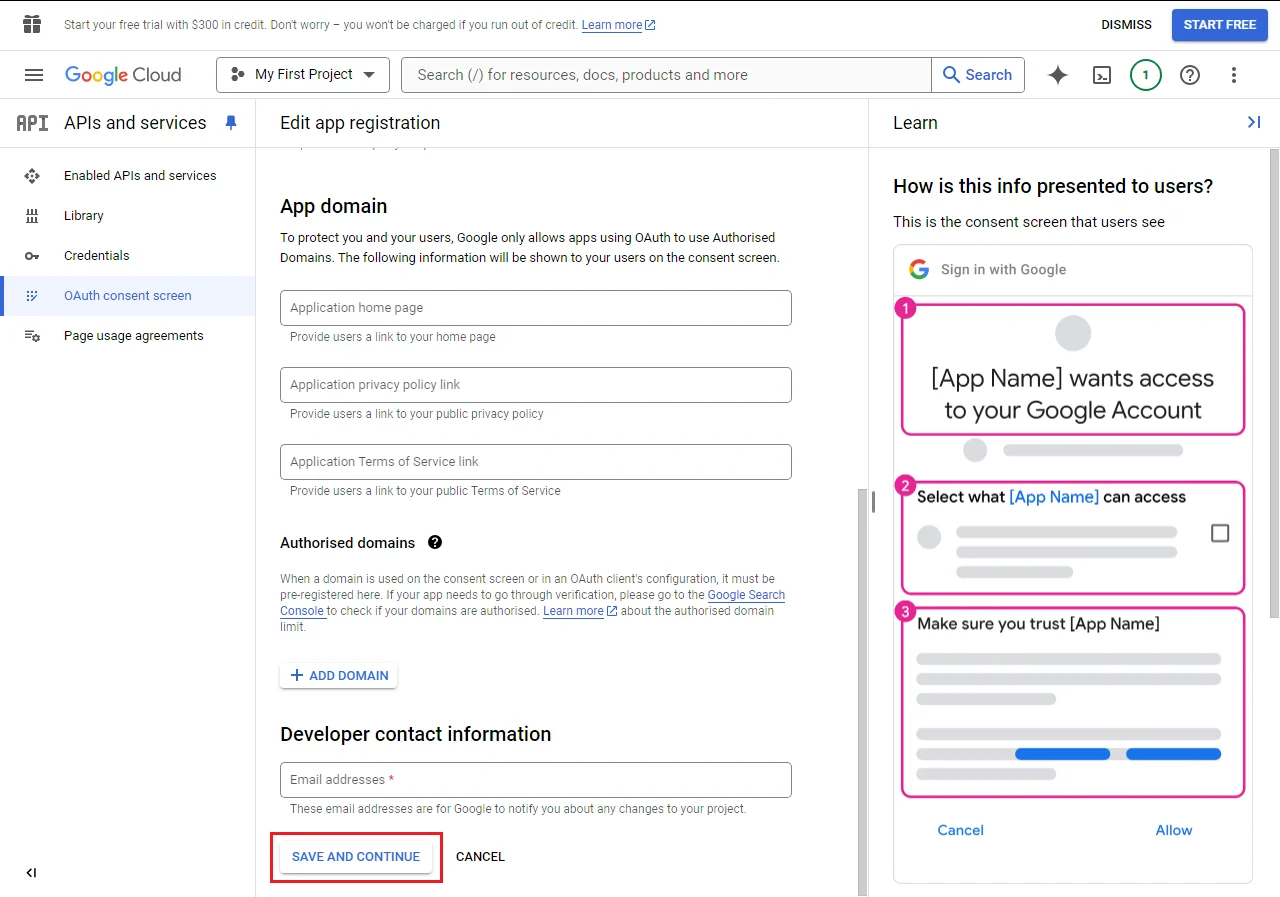
Task: Activate the Cloud Shell terminal icon
Action: click(1102, 75)
